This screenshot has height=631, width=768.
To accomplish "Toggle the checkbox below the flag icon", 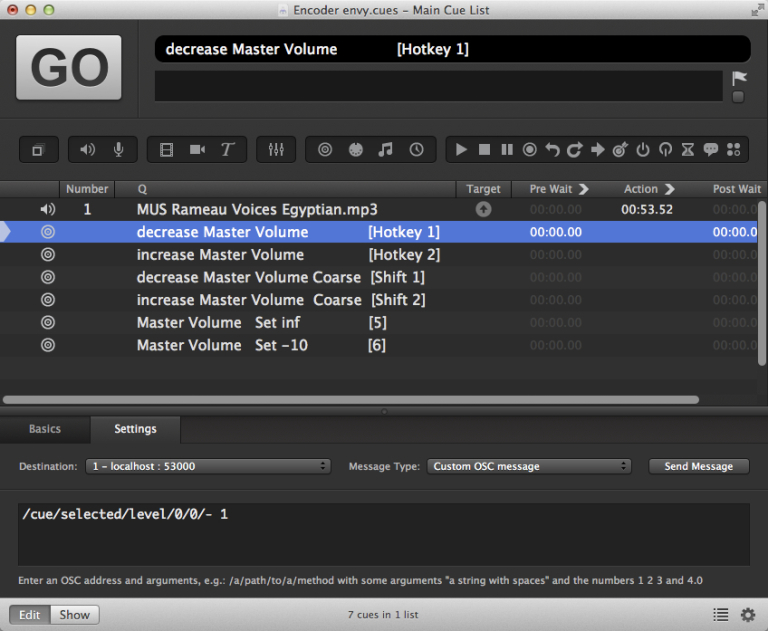I will pos(738,97).
